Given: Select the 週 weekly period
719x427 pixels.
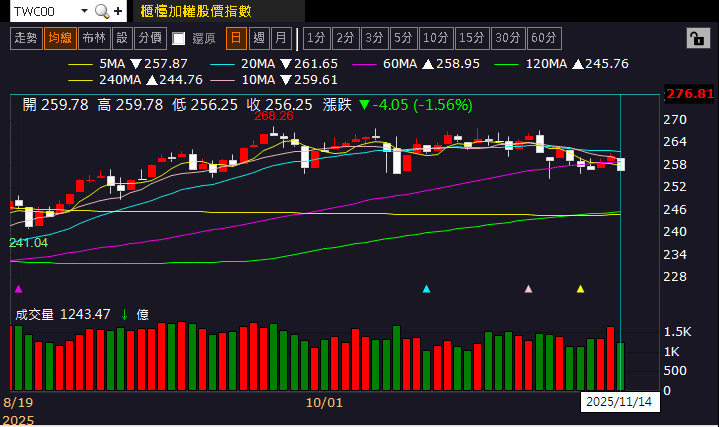Looking at the screenshot, I should point(259,38).
